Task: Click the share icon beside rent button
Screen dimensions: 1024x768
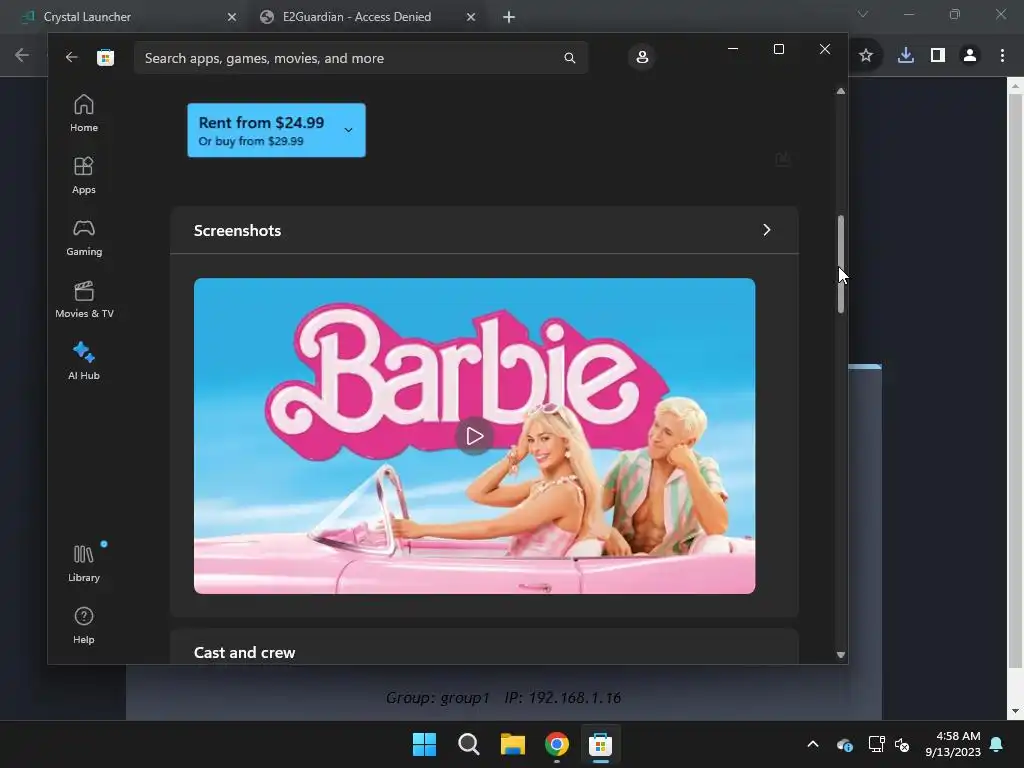Action: pos(782,159)
